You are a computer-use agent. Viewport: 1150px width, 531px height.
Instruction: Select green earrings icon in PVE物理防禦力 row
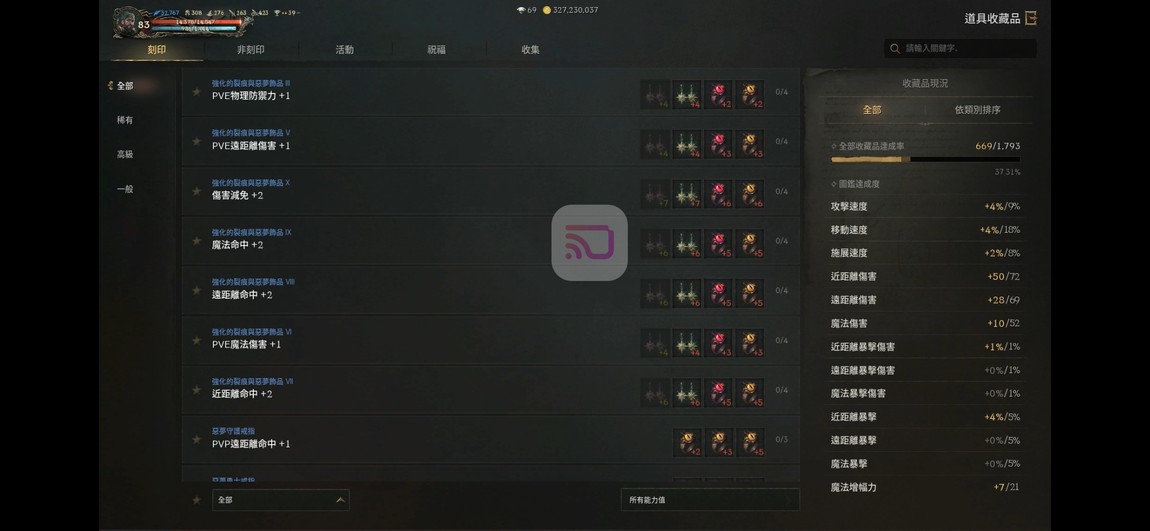pyautogui.click(x=686, y=95)
